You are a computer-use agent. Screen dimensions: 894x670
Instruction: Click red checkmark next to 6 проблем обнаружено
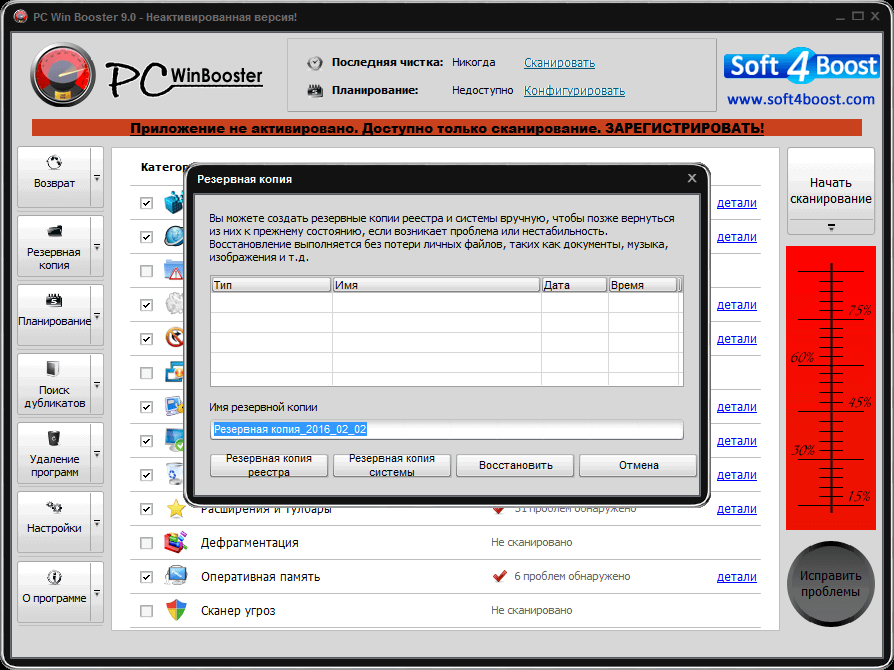coord(499,576)
